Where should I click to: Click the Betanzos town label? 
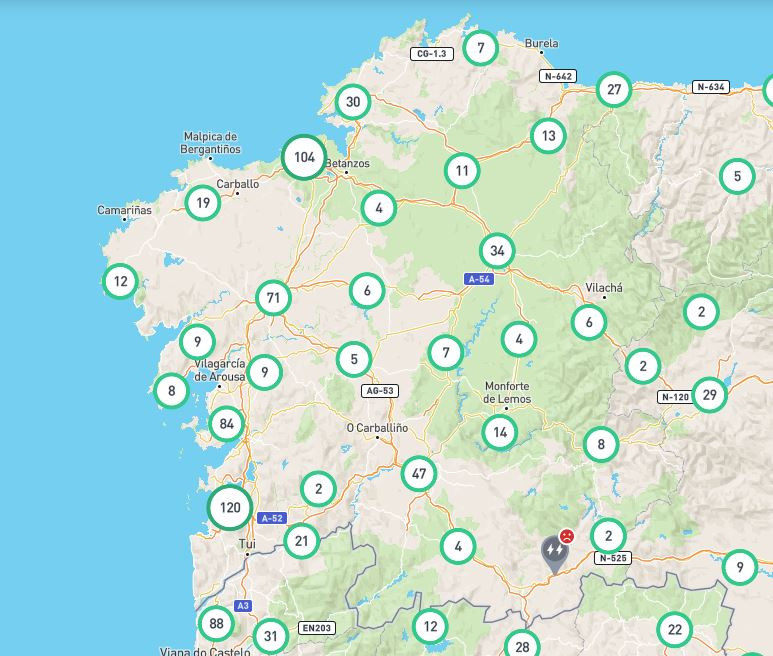348,163
